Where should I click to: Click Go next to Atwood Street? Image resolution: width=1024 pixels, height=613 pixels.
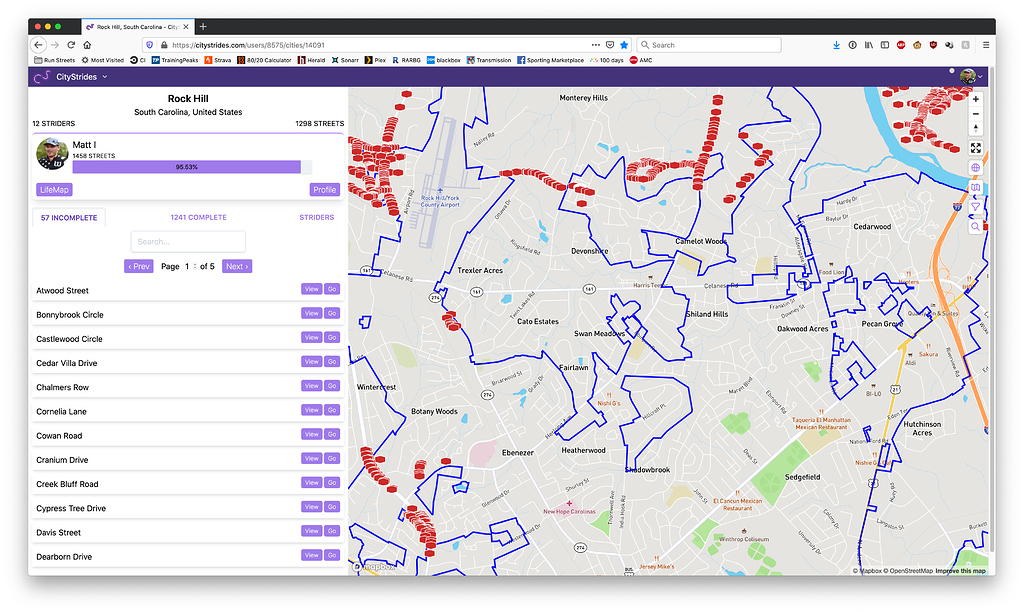[x=331, y=288]
